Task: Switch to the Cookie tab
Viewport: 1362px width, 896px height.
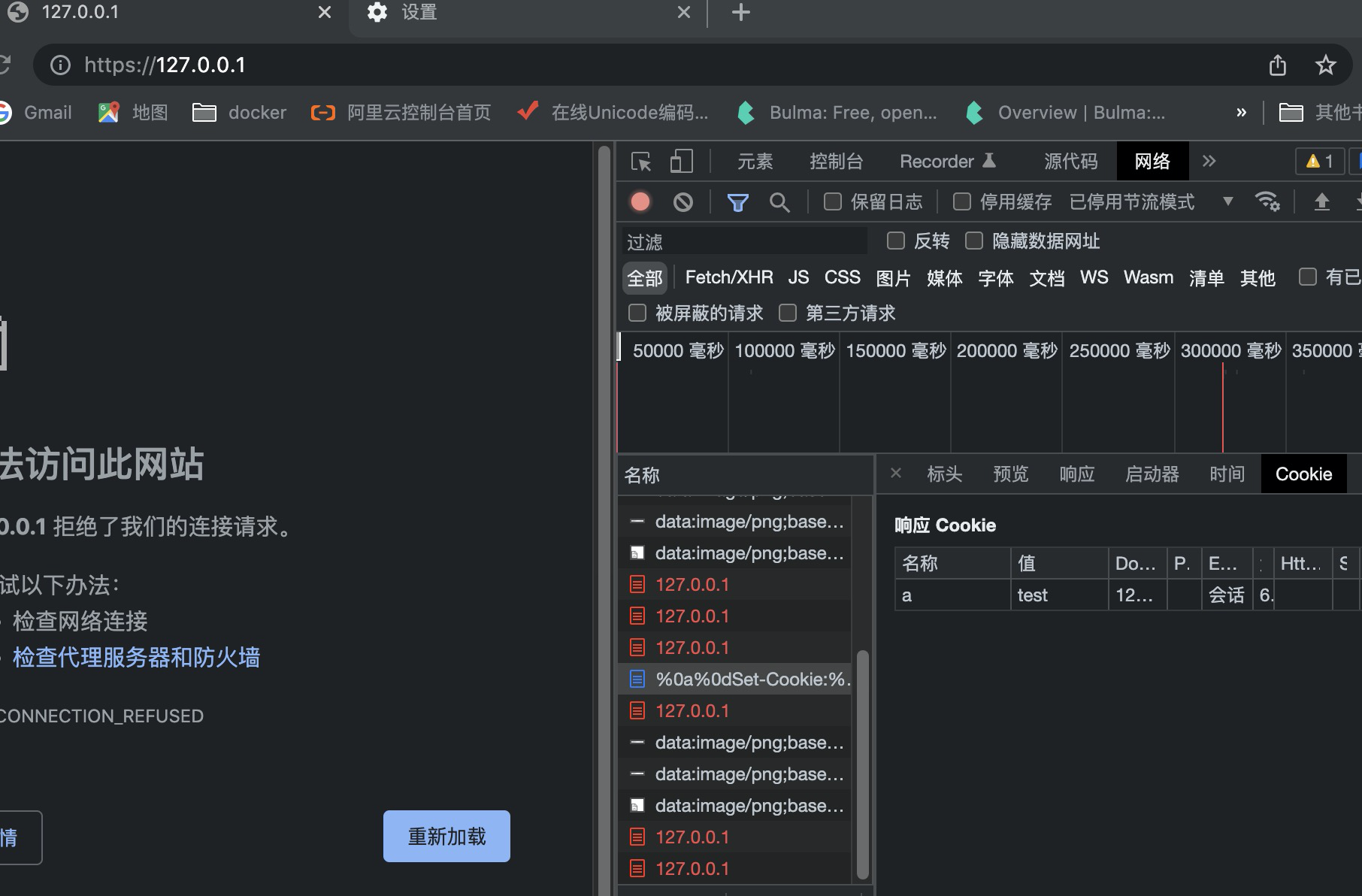Action: 1303,474
